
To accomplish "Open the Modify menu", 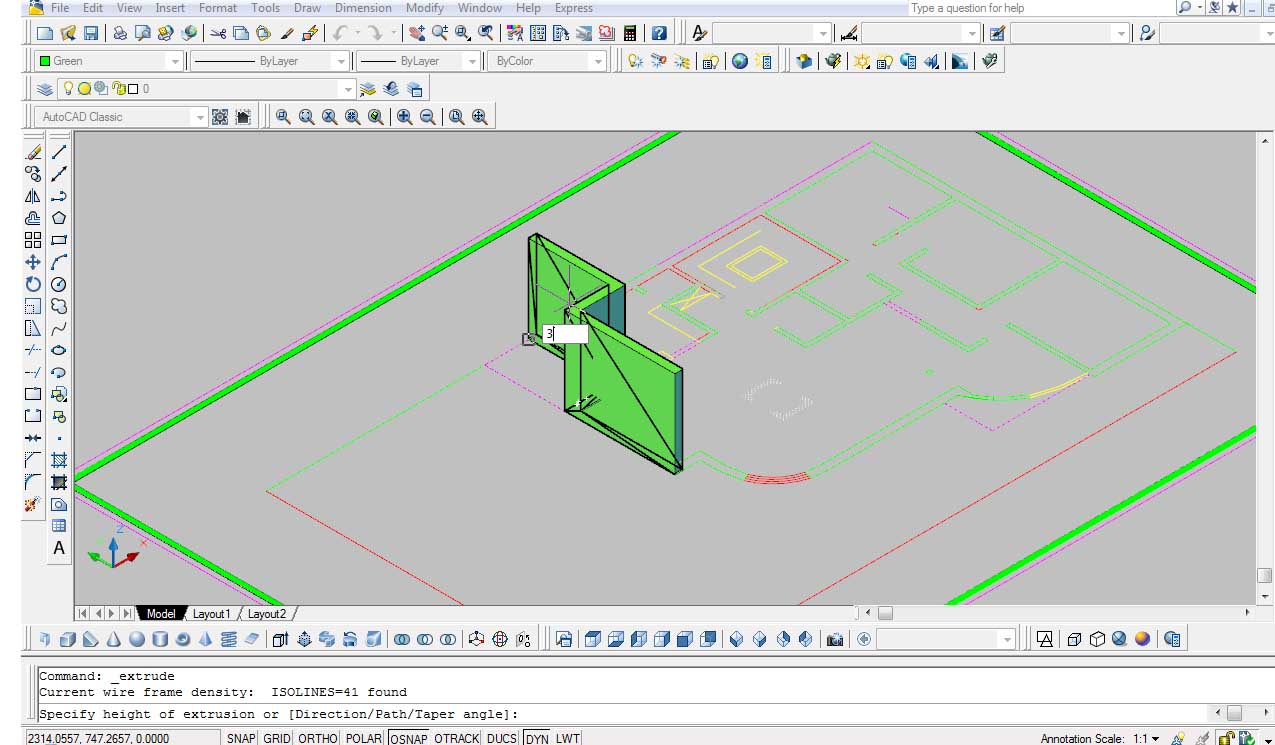I will click(x=424, y=8).
